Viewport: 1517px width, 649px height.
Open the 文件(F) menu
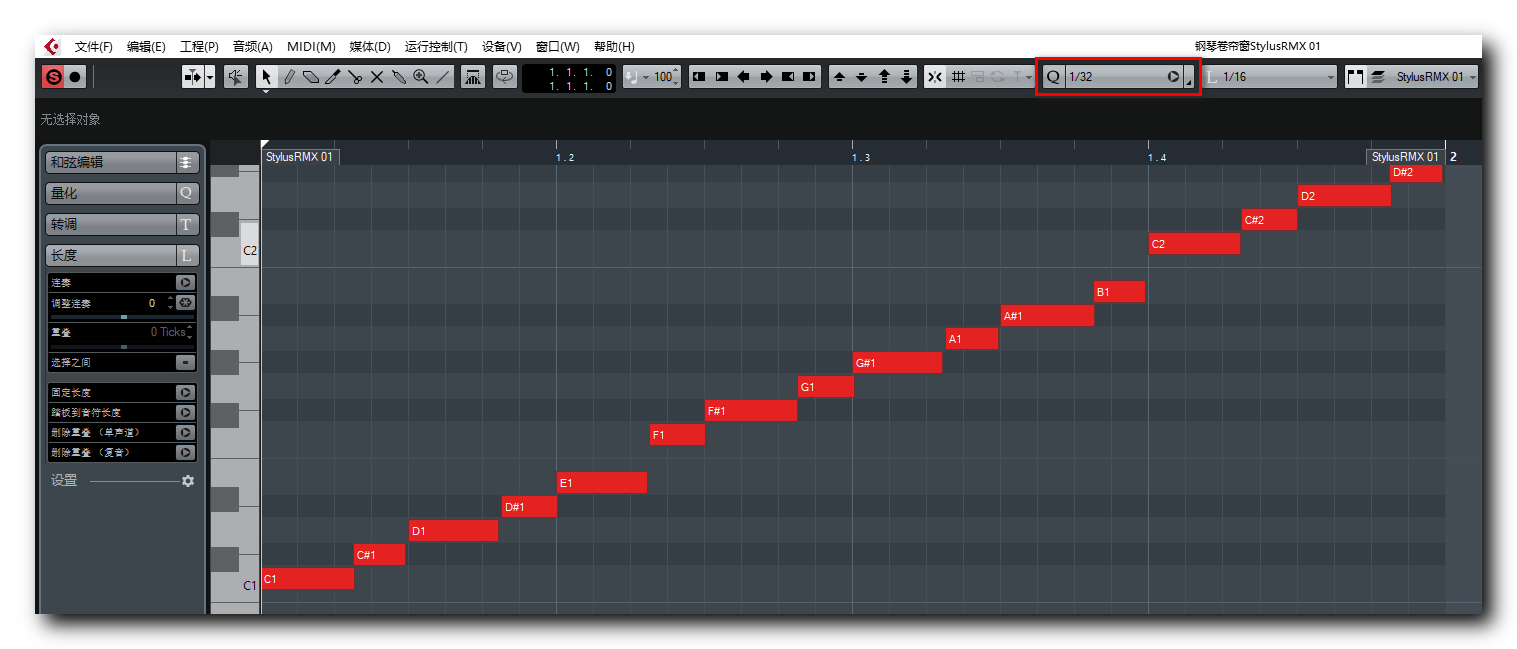94,46
